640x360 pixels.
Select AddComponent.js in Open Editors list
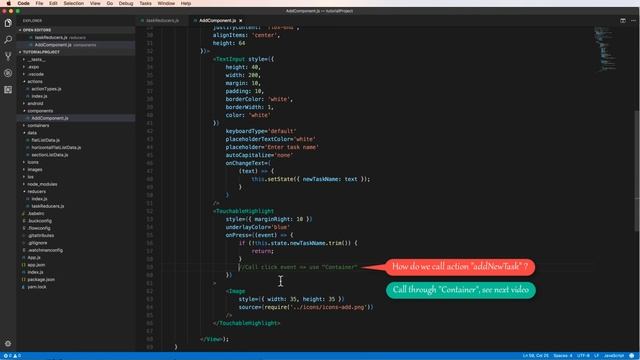76,45
